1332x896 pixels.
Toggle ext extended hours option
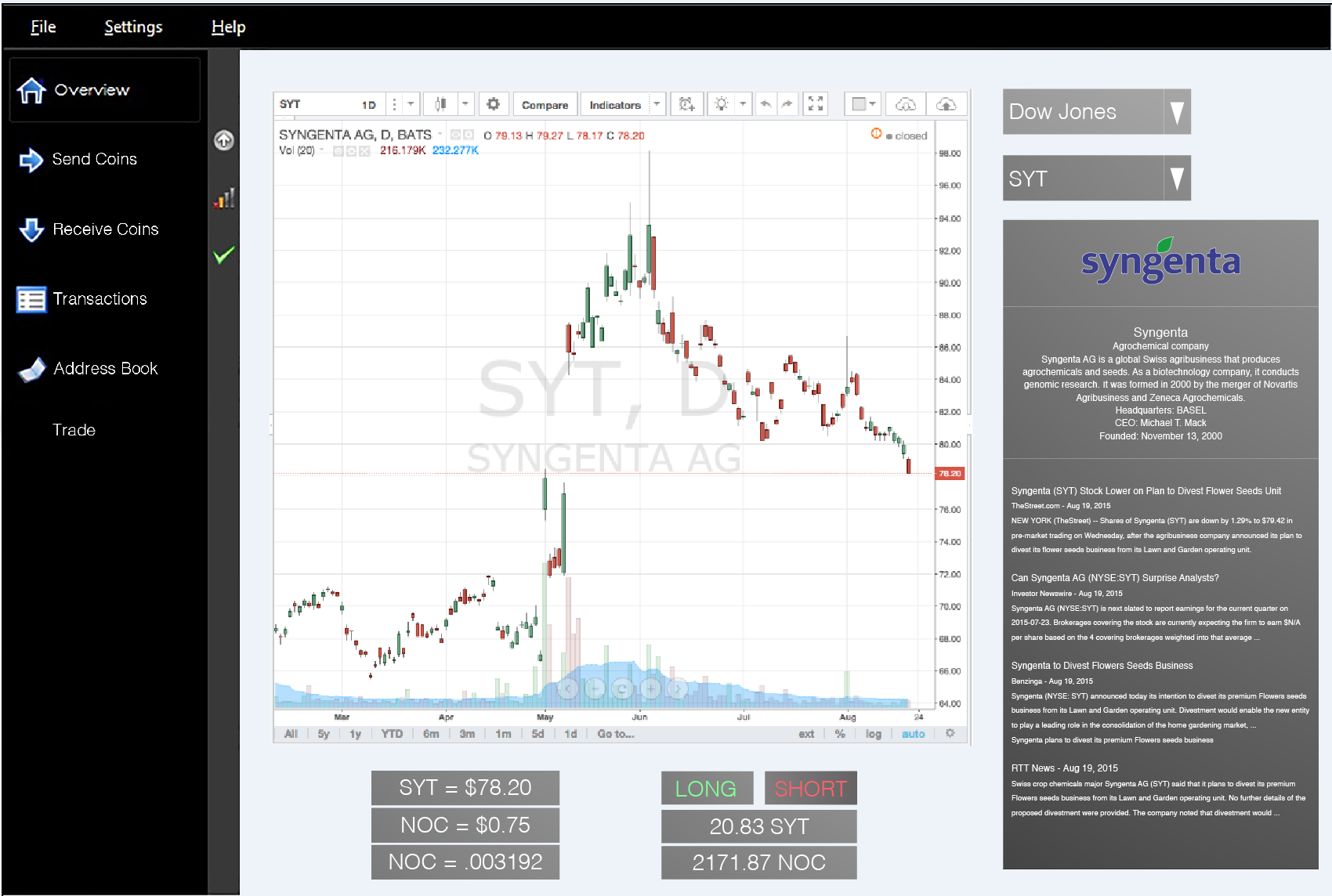tap(806, 734)
